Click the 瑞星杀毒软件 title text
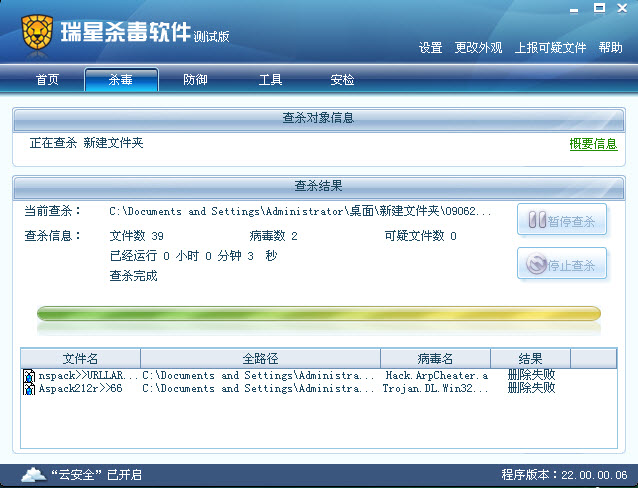Viewport: 638px width, 488px height. coord(126,32)
